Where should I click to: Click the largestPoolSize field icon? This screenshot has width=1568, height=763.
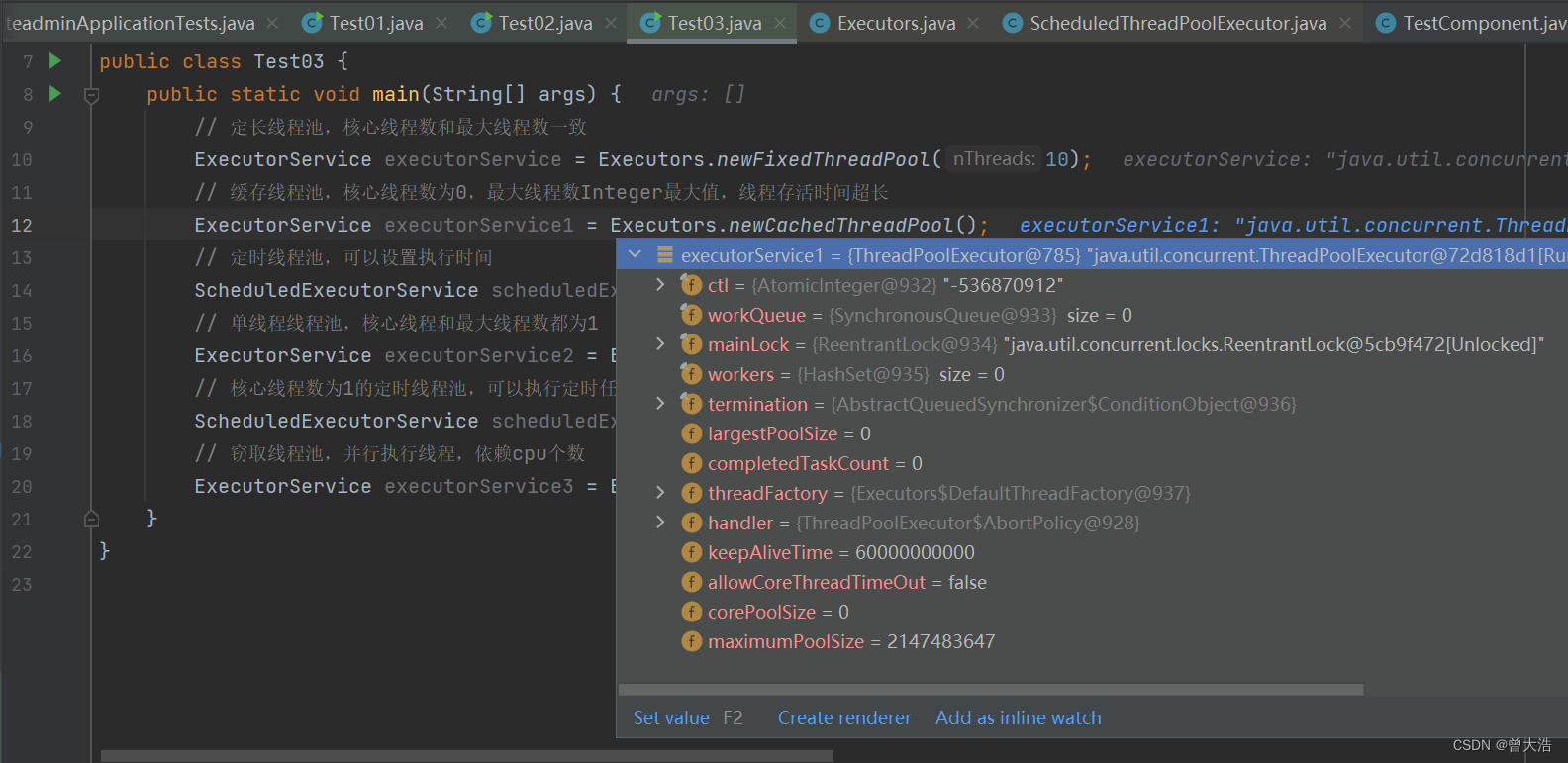pos(691,433)
